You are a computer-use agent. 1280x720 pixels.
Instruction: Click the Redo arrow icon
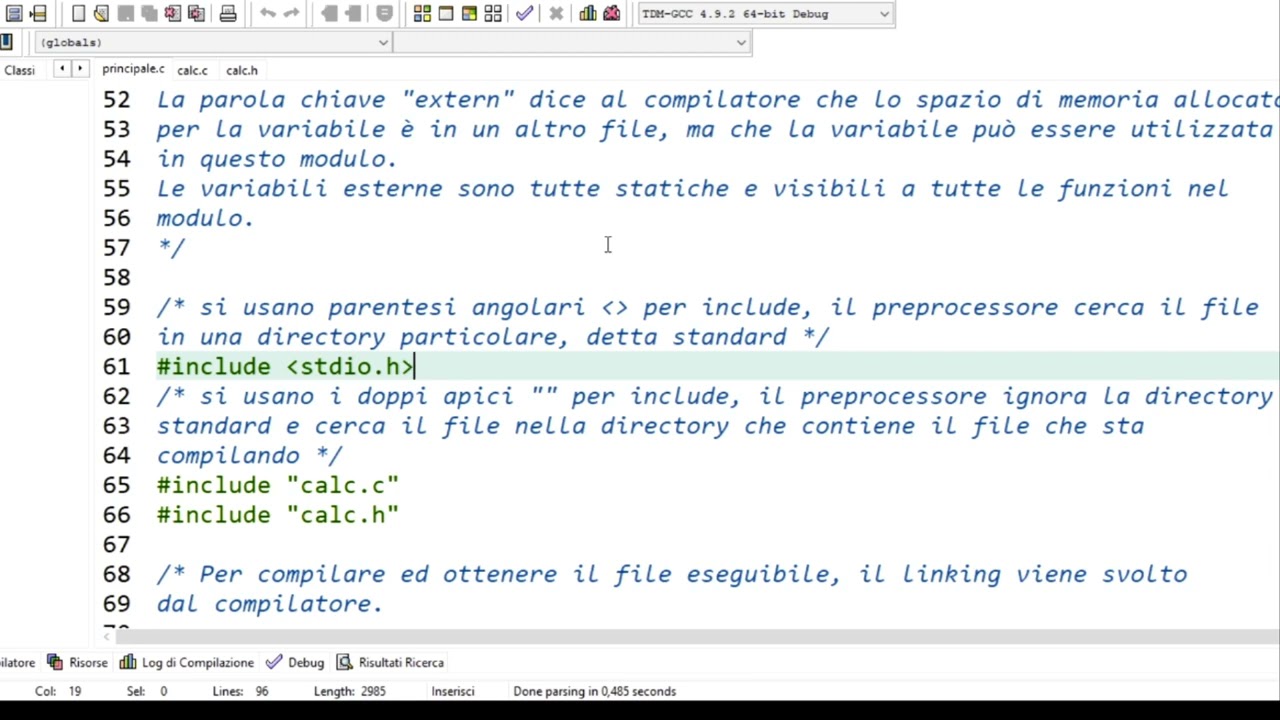291,14
